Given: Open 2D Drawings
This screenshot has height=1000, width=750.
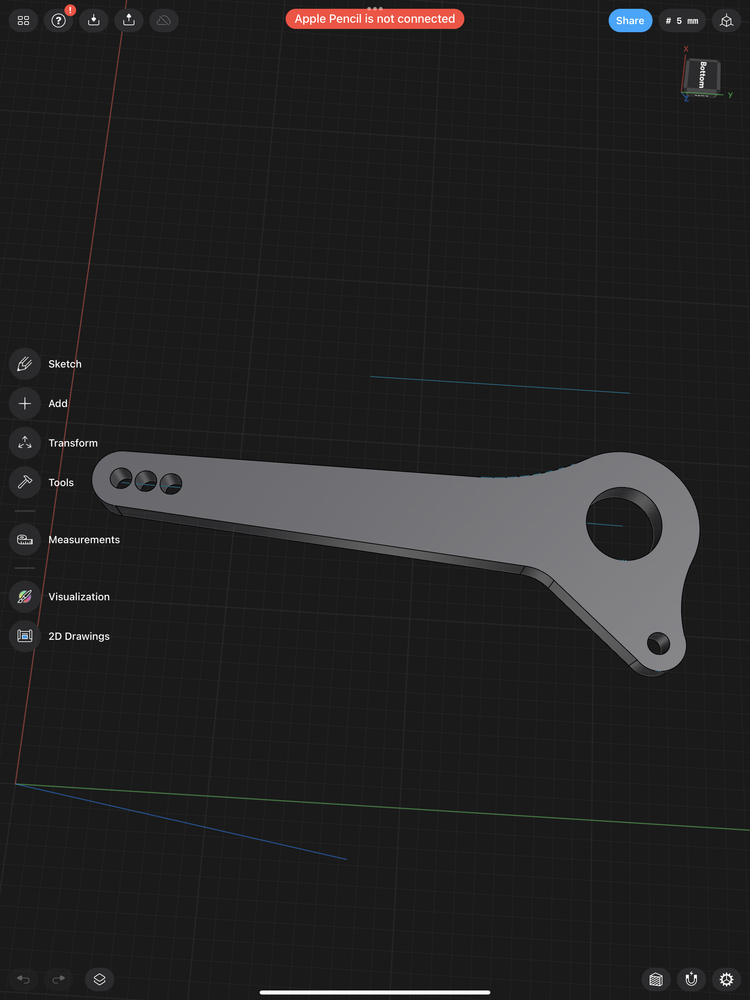Looking at the screenshot, I should pos(25,636).
